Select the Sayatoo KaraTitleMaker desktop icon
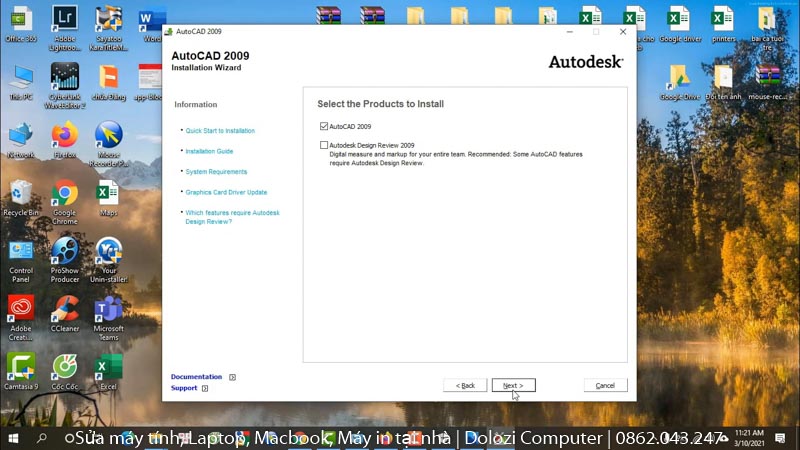 (109, 28)
